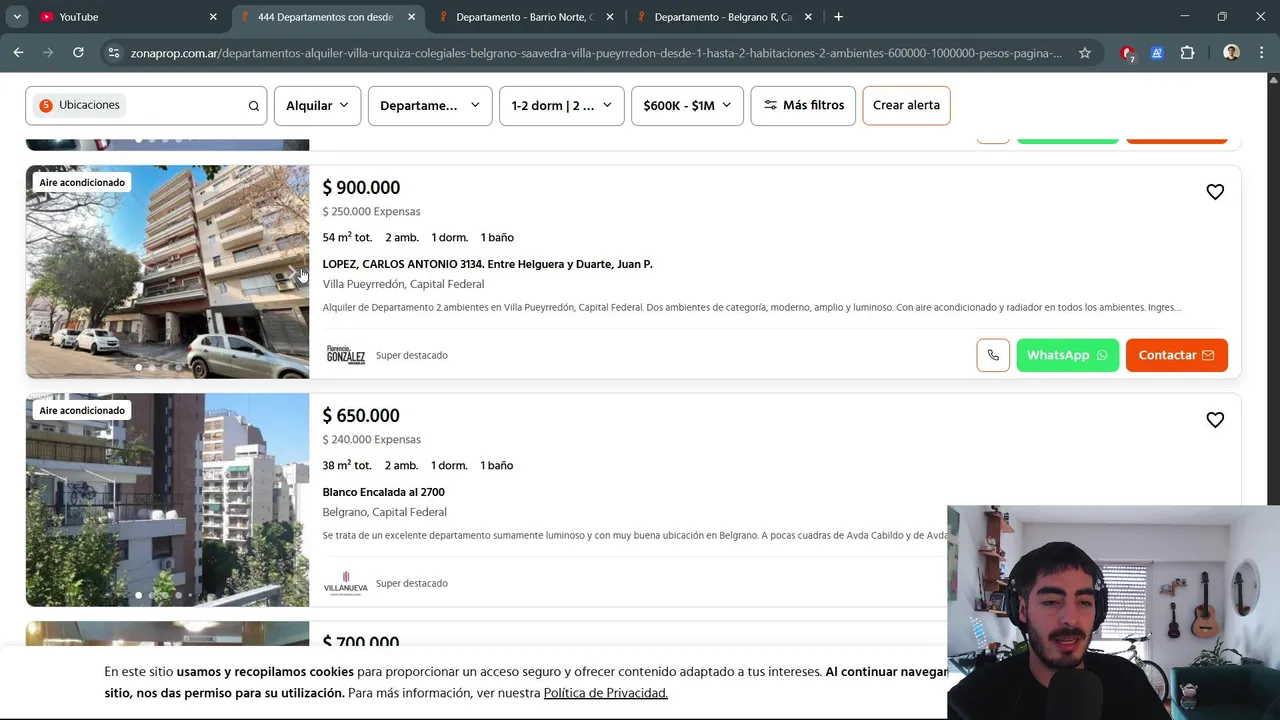Open the Chrome profile avatar
Image resolution: width=1280 pixels, height=720 pixels.
point(1231,53)
